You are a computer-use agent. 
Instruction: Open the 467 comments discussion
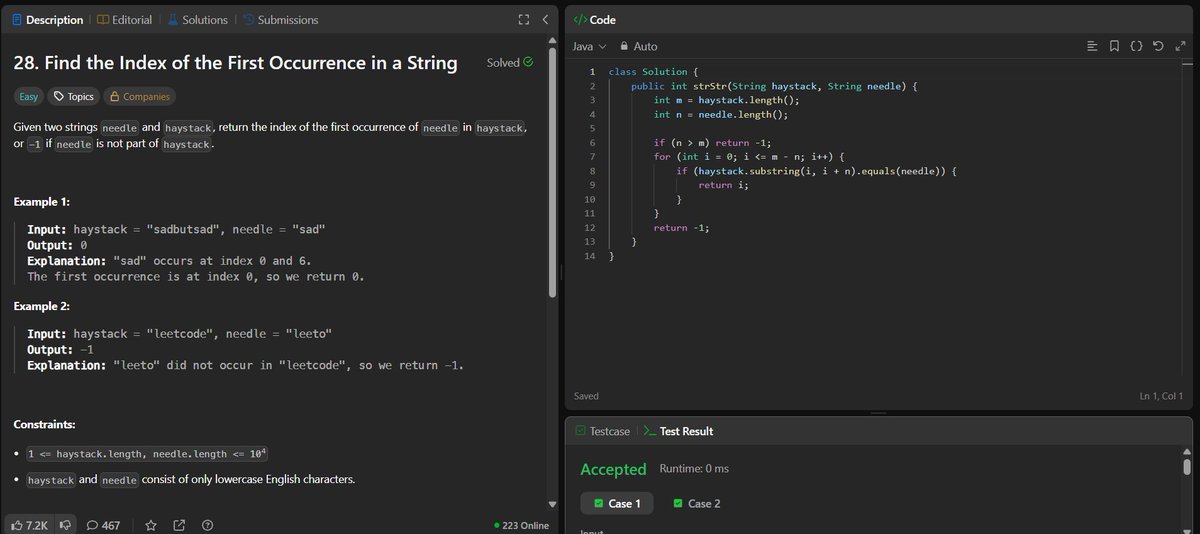103,525
